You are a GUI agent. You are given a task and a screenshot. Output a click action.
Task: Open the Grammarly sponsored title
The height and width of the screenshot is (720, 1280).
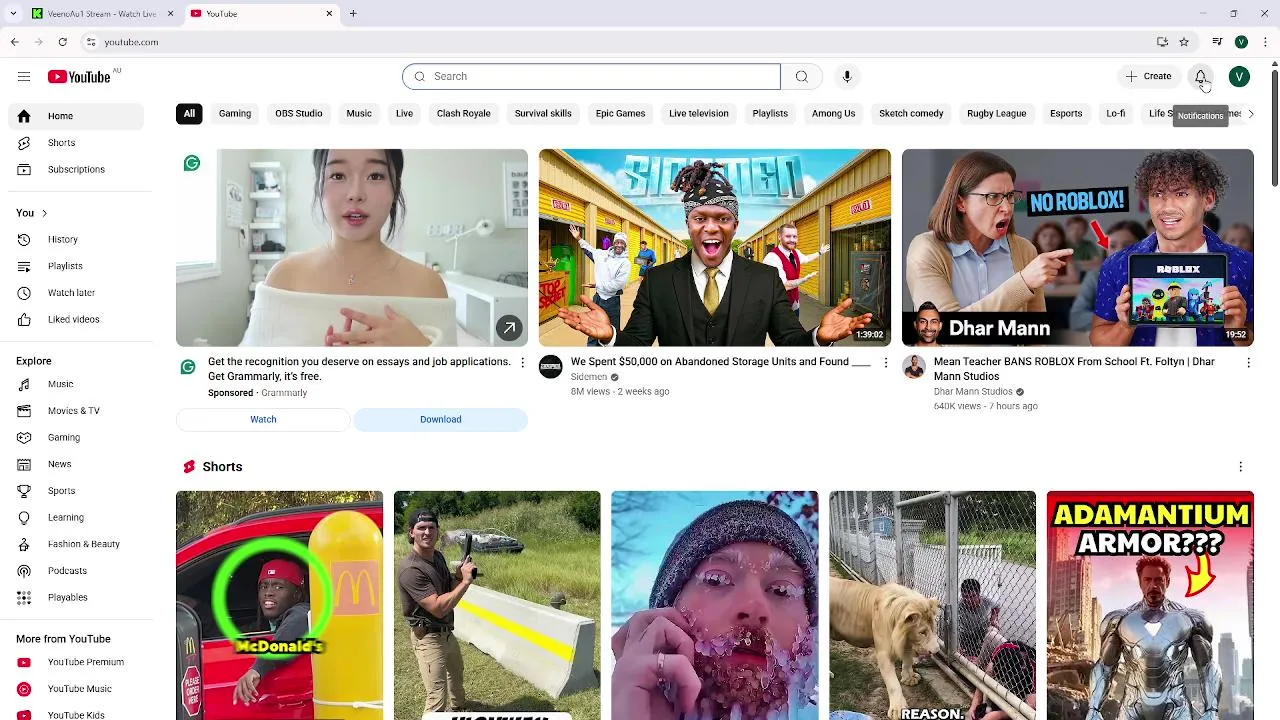[x=359, y=369]
